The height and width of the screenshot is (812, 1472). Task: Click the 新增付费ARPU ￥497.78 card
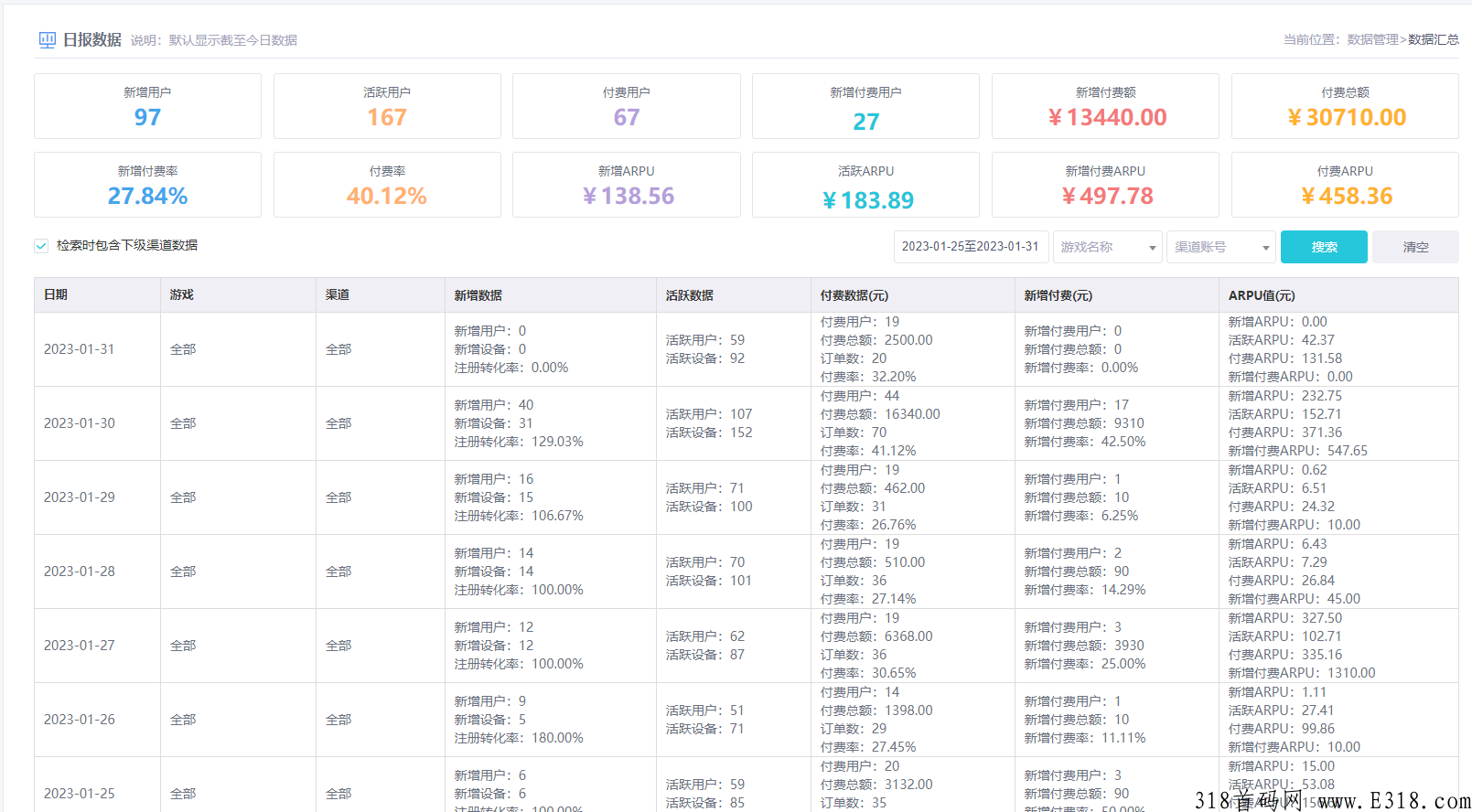(1105, 185)
